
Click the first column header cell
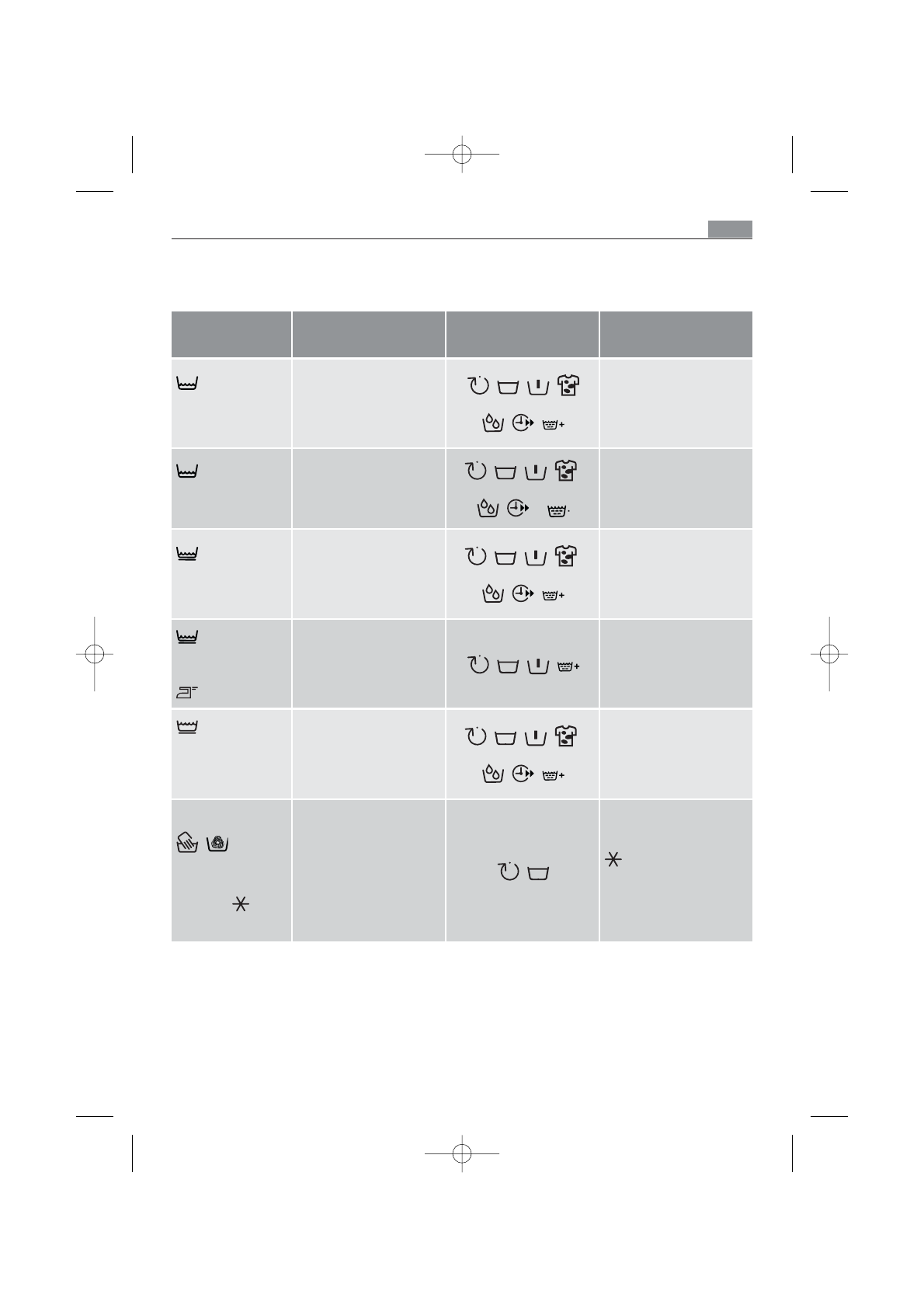[x=231, y=334]
